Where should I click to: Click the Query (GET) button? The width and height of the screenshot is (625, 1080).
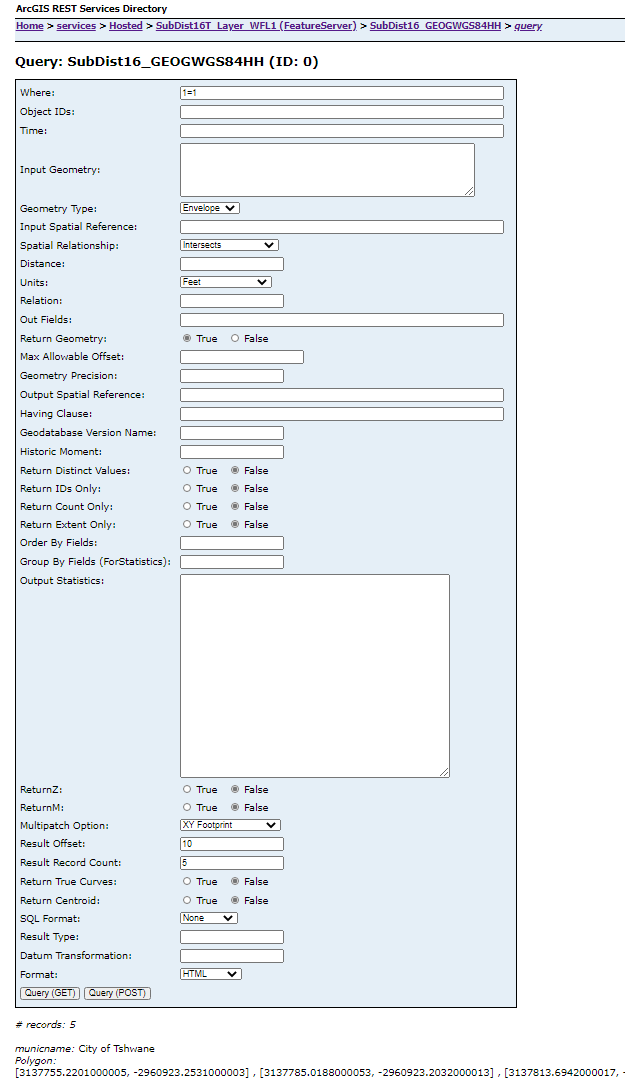50,993
